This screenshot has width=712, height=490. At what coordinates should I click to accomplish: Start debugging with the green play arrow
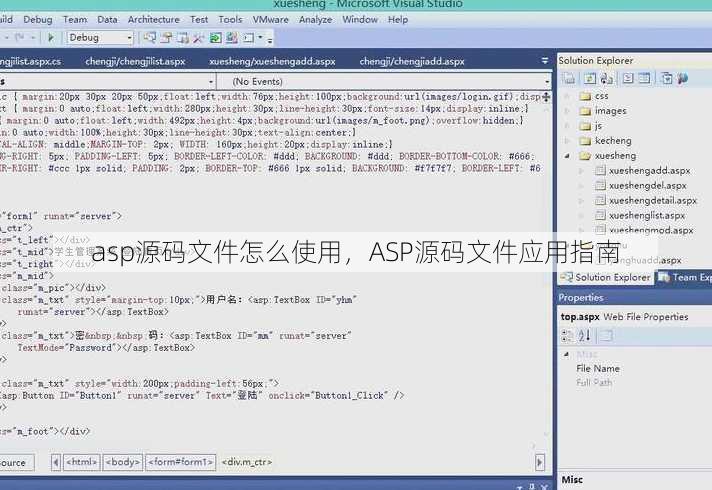tap(51, 38)
